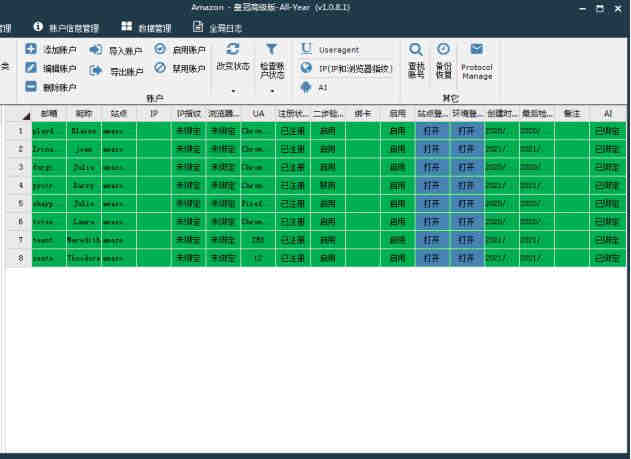Click the UA column header

pos(258,114)
